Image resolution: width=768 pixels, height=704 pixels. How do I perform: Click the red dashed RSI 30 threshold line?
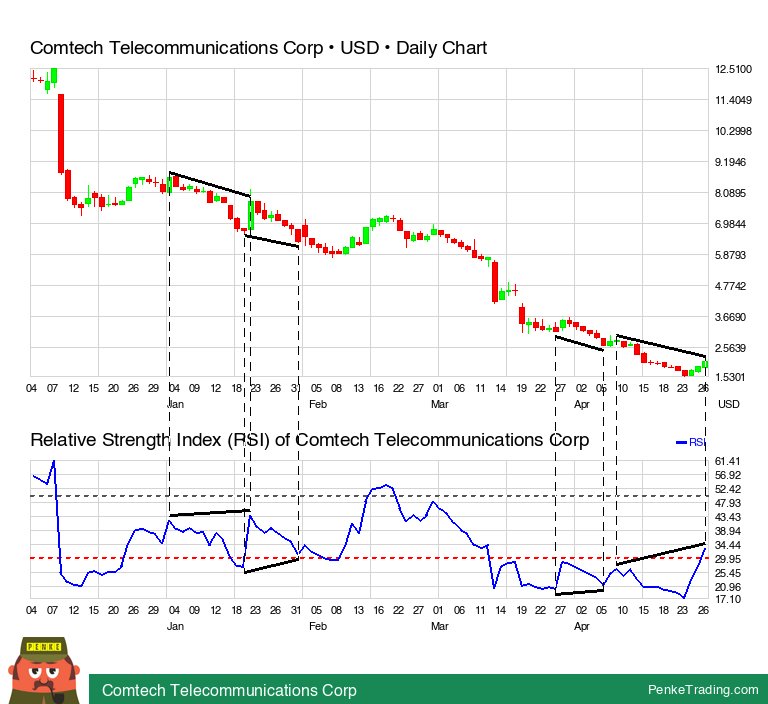pos(370,558)
